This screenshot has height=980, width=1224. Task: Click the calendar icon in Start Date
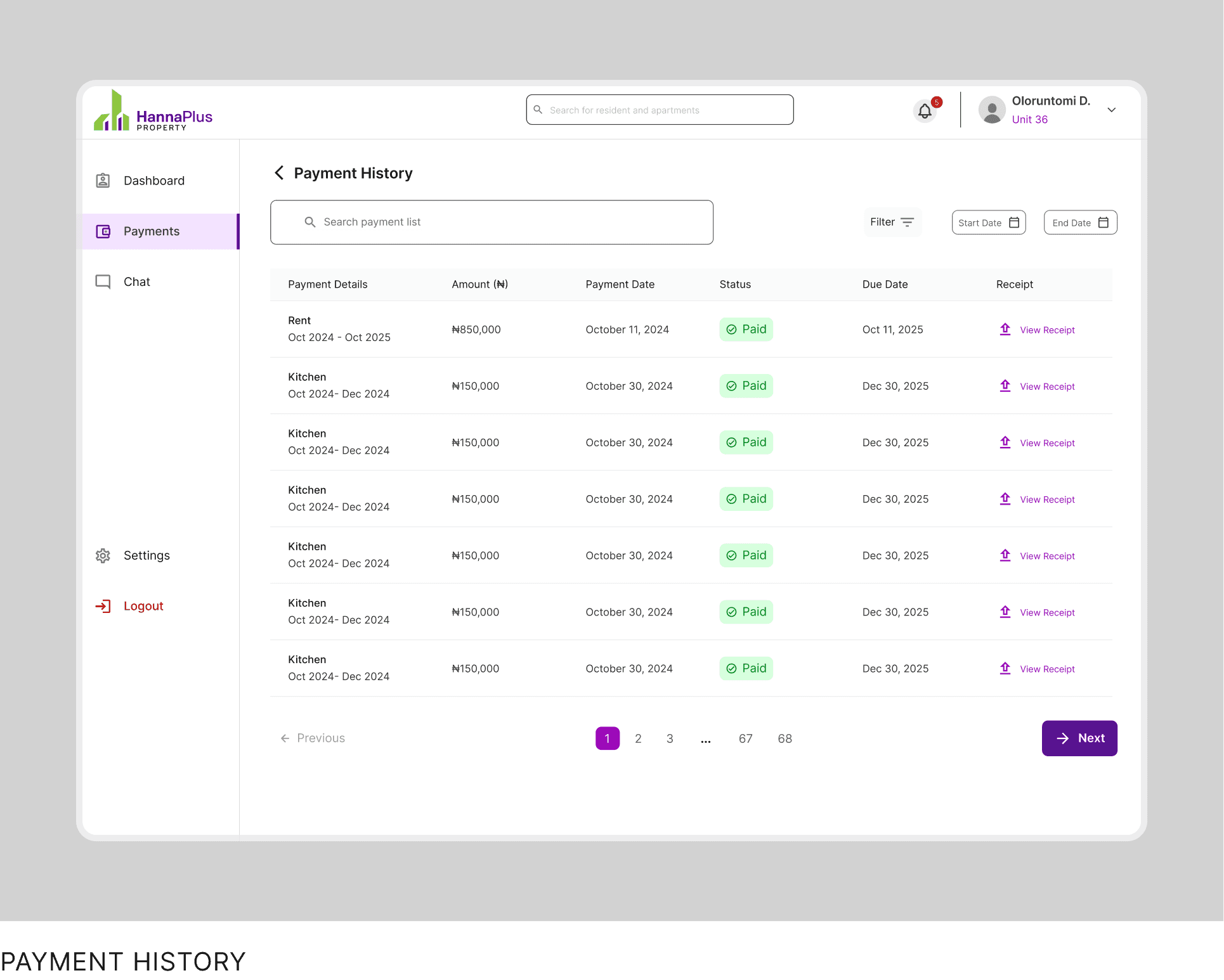click(x=1014, y=222)
